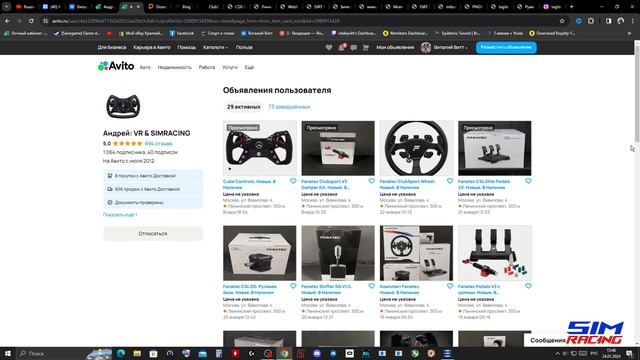Open the Недвижимость category
640x360 pixels.
click(x=175, y=67)
